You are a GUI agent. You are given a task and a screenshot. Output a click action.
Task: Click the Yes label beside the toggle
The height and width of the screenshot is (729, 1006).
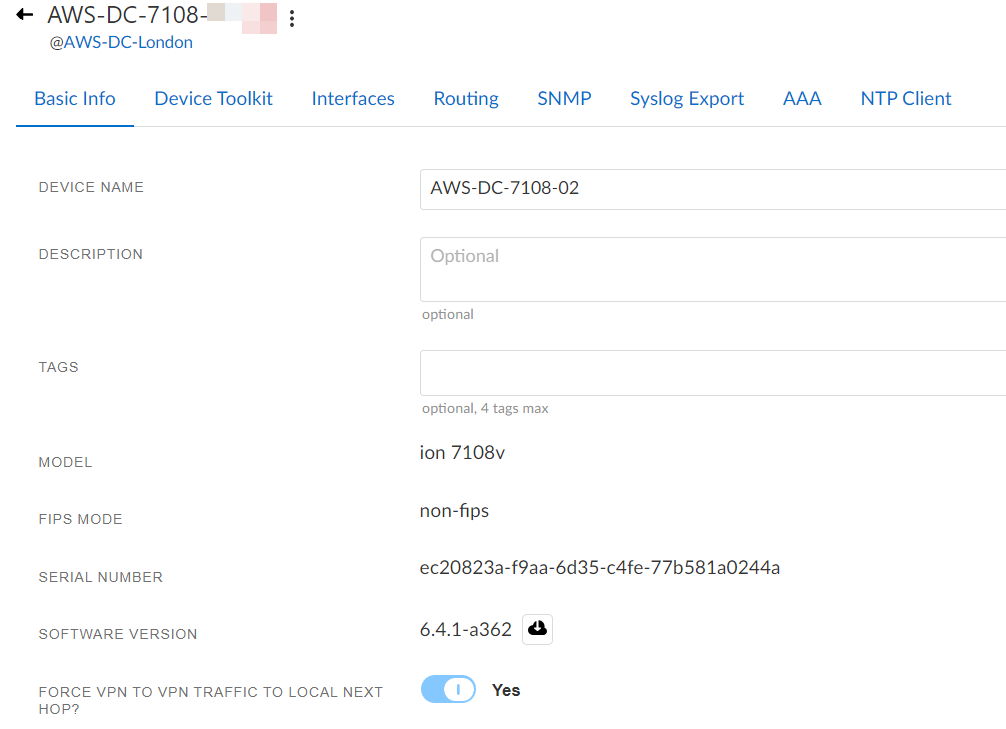[x=506, y=690]
